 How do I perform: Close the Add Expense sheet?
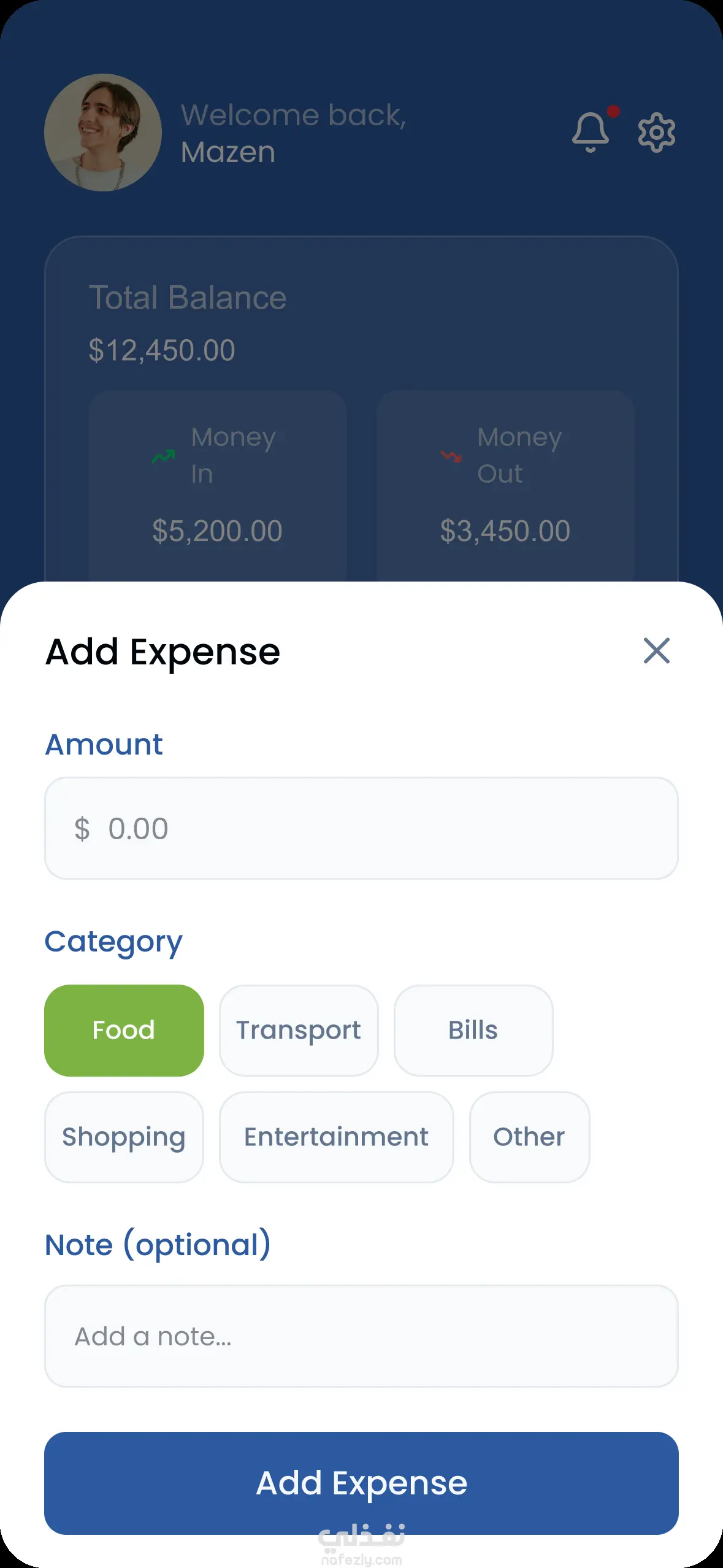[656, 651]
